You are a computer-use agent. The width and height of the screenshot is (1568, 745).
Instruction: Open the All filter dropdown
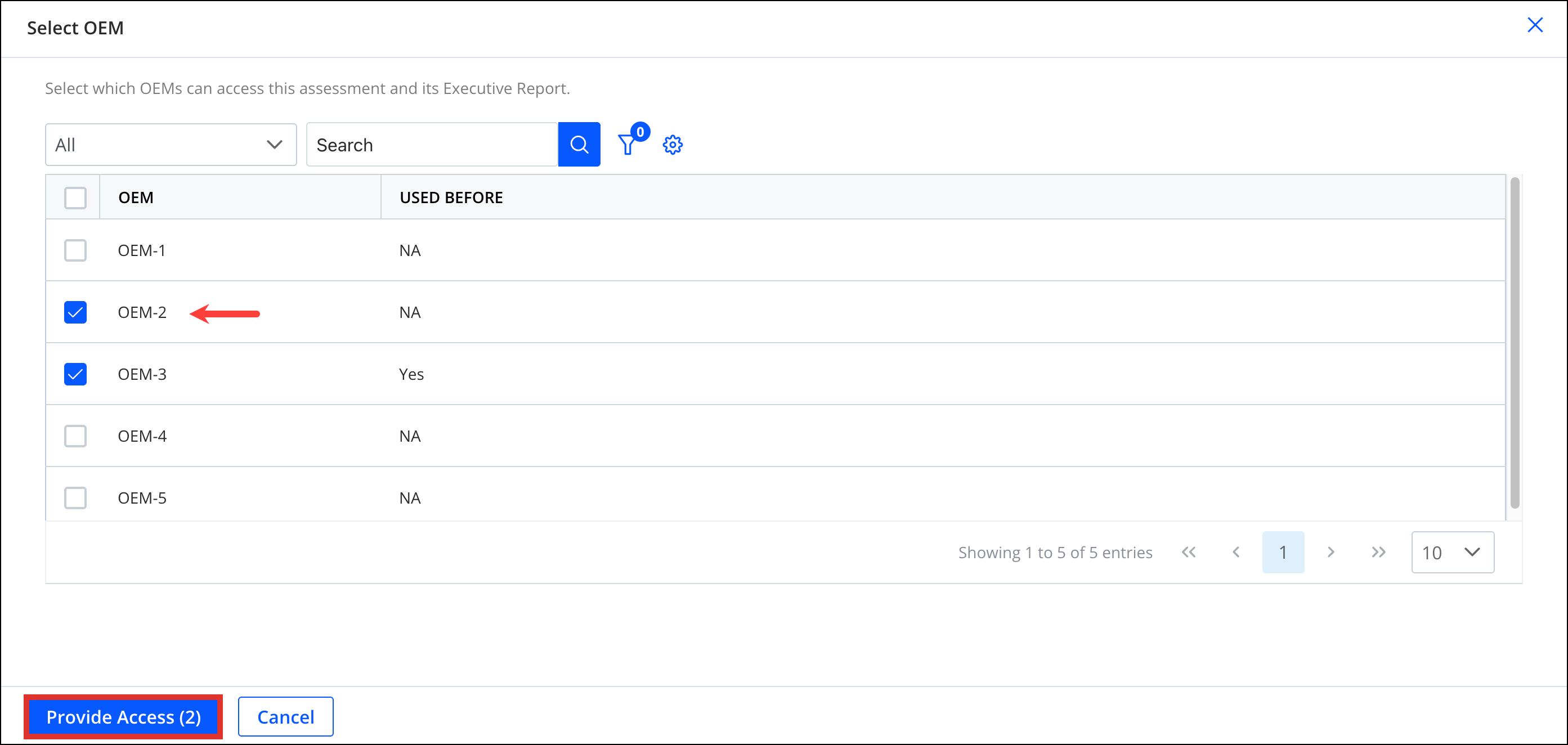tap(171, 144)
